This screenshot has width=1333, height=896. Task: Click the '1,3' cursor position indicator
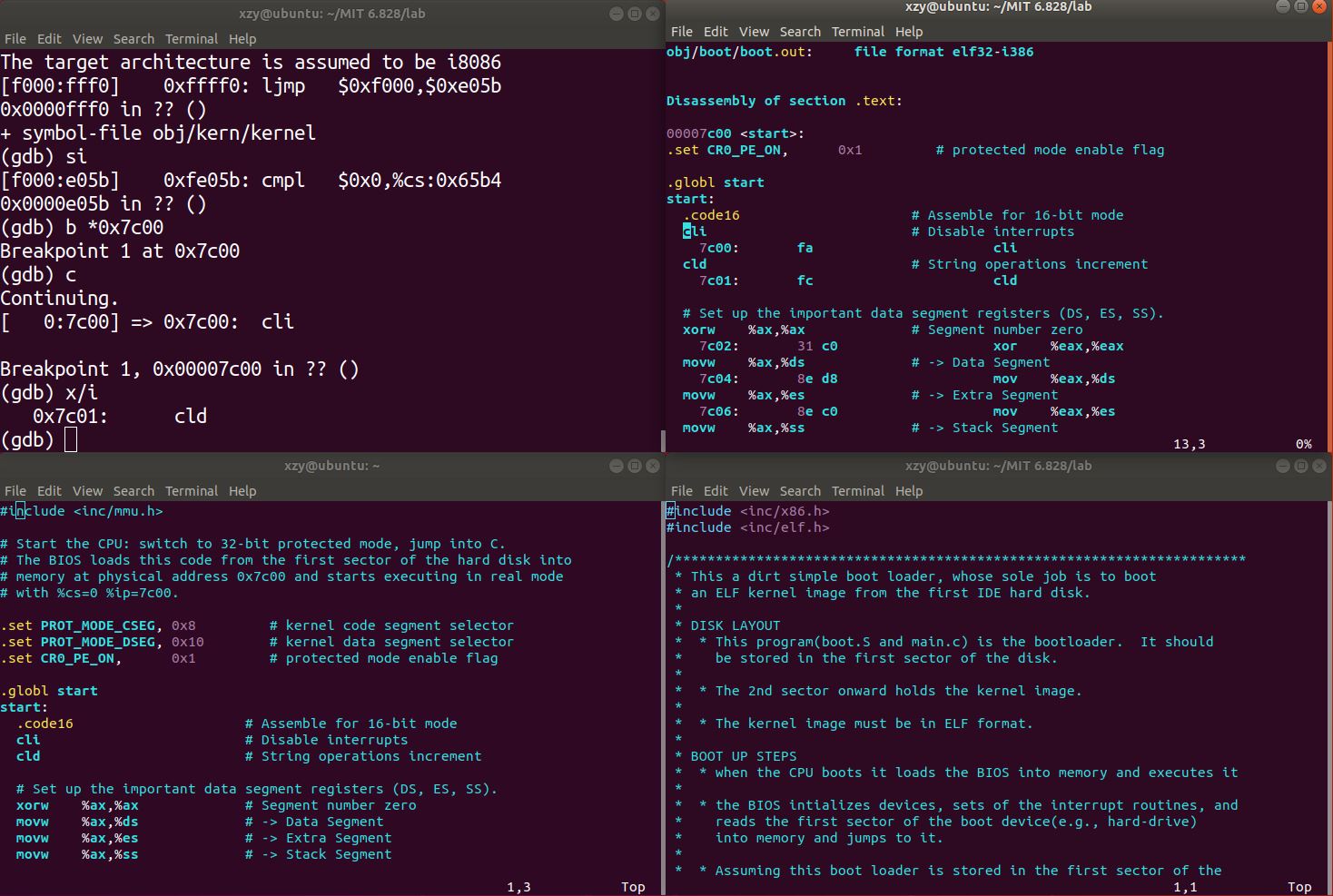tap(518, 887)
